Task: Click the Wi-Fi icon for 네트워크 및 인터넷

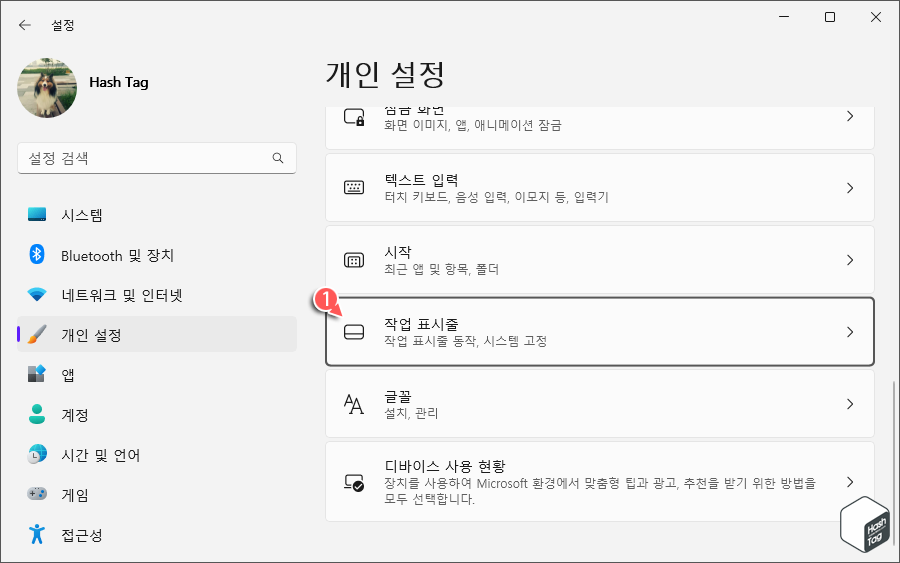Action: [37, 295]
